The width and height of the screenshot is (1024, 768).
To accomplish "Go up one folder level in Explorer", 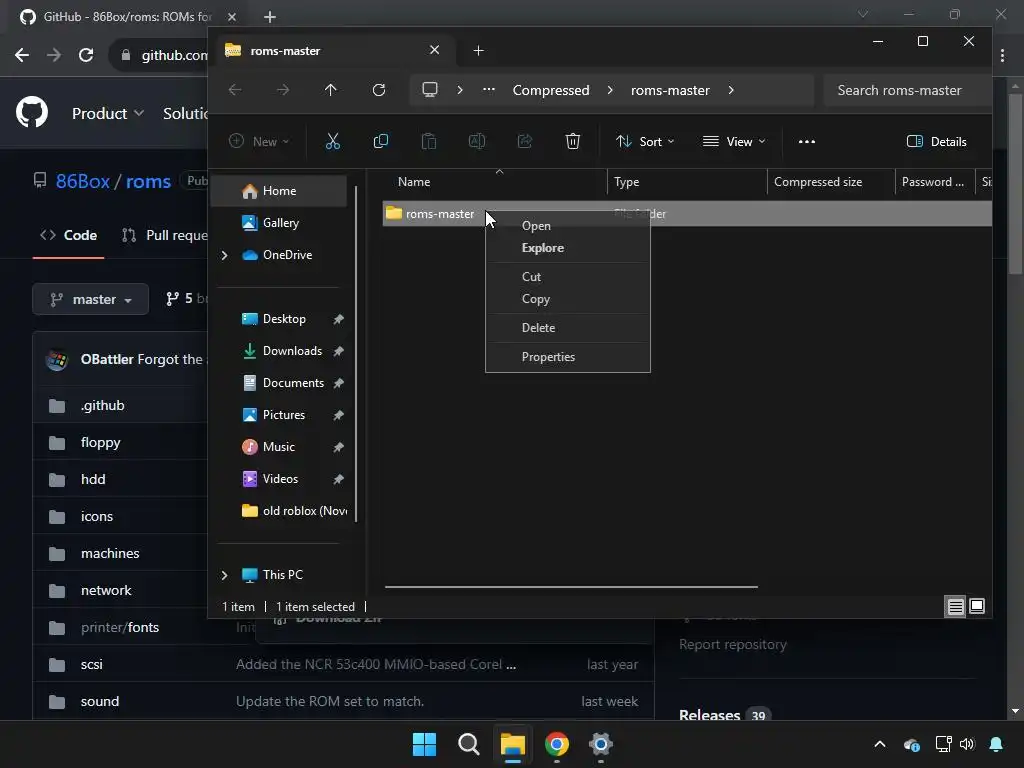I will pyautogui.click(x=330, y=90).
